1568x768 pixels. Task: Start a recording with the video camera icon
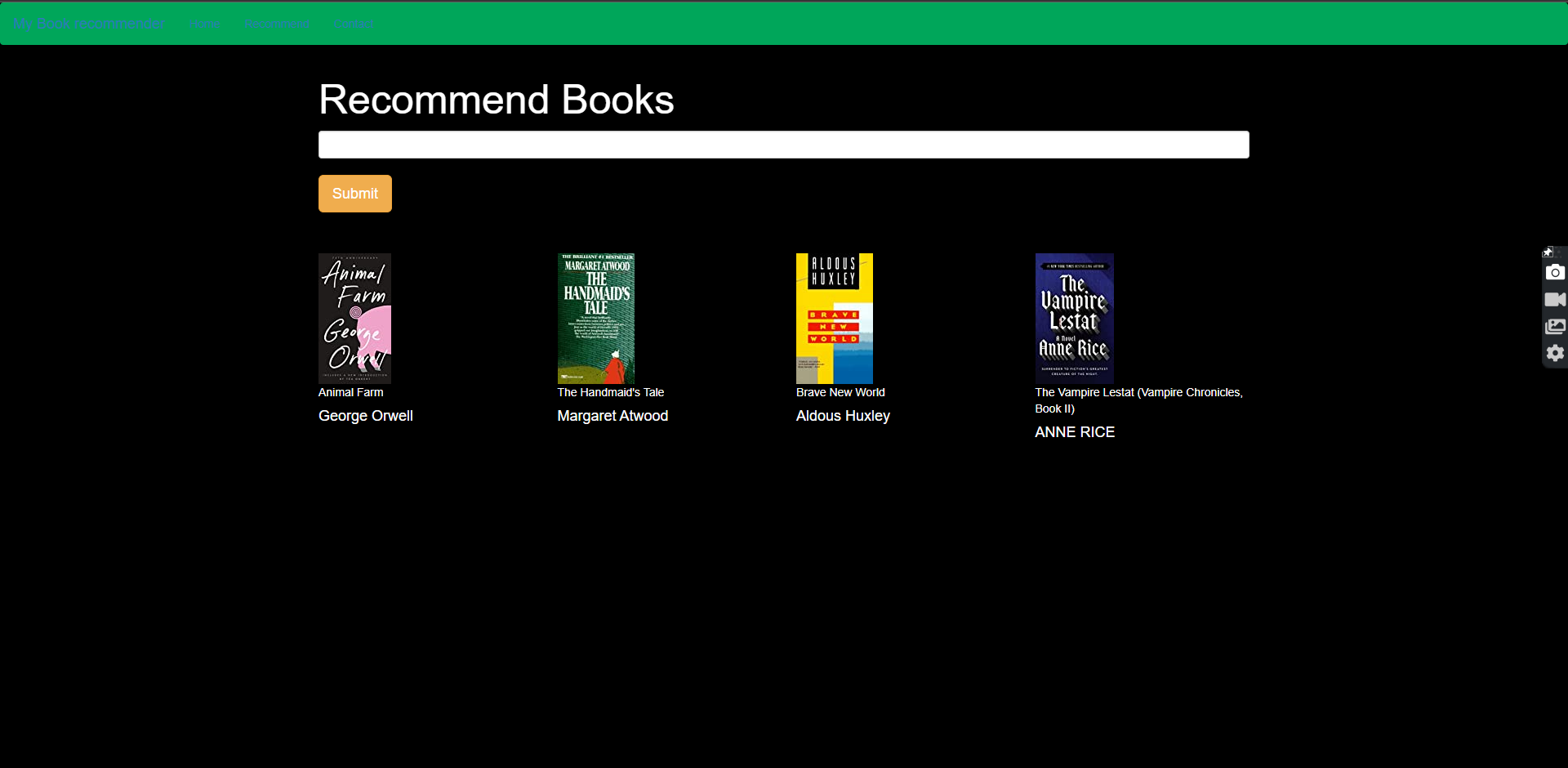pyautogui.click(x=1555, y=300)
